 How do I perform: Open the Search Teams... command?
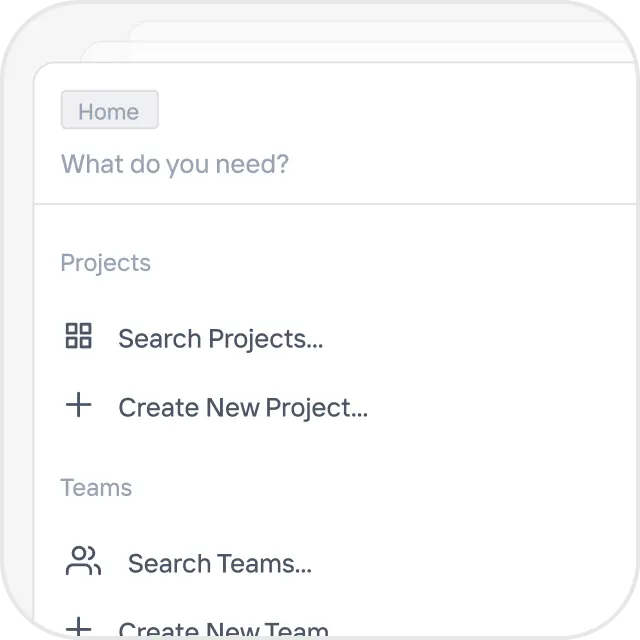[x=219, y=564]
